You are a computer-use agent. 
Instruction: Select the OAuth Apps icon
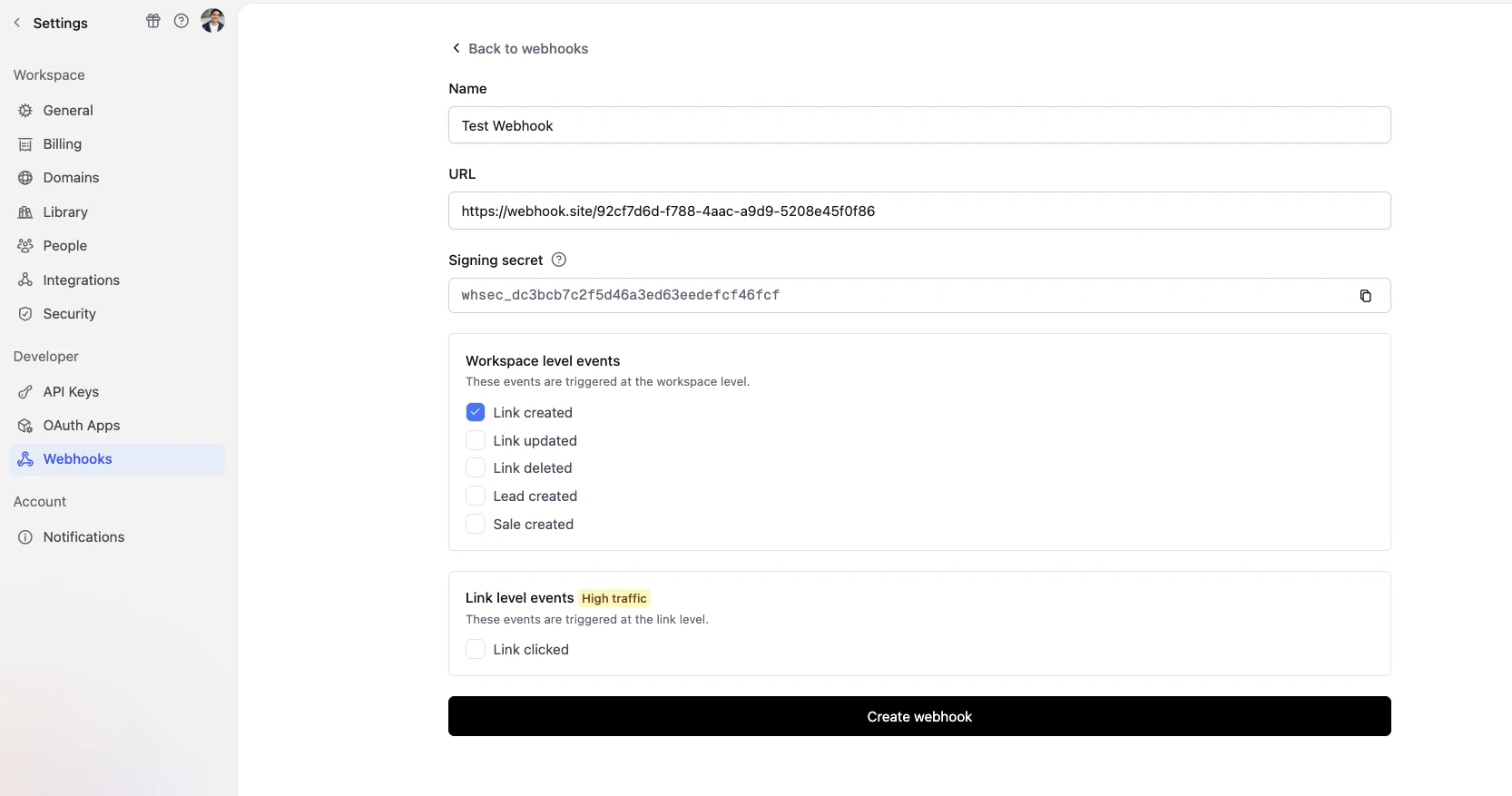coord(24,425)
